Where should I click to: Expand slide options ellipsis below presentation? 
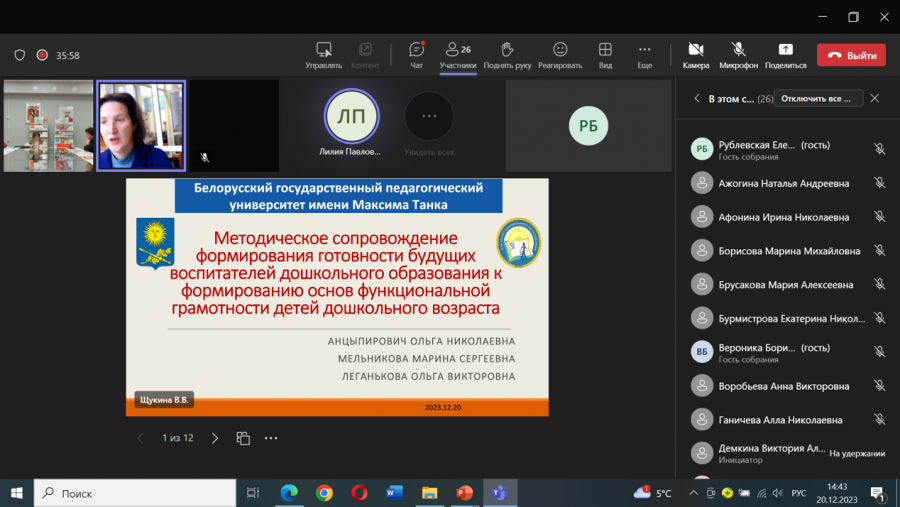pyautogui.click(x=271, y=438)
